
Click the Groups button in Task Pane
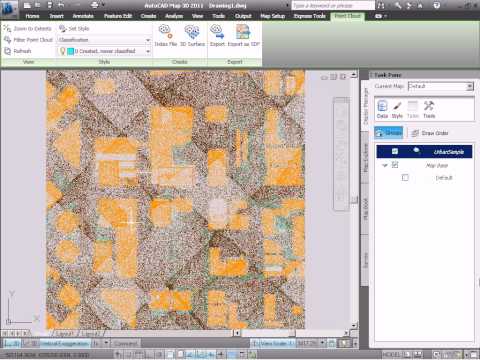pyautogui.click(x=389, y=133)
